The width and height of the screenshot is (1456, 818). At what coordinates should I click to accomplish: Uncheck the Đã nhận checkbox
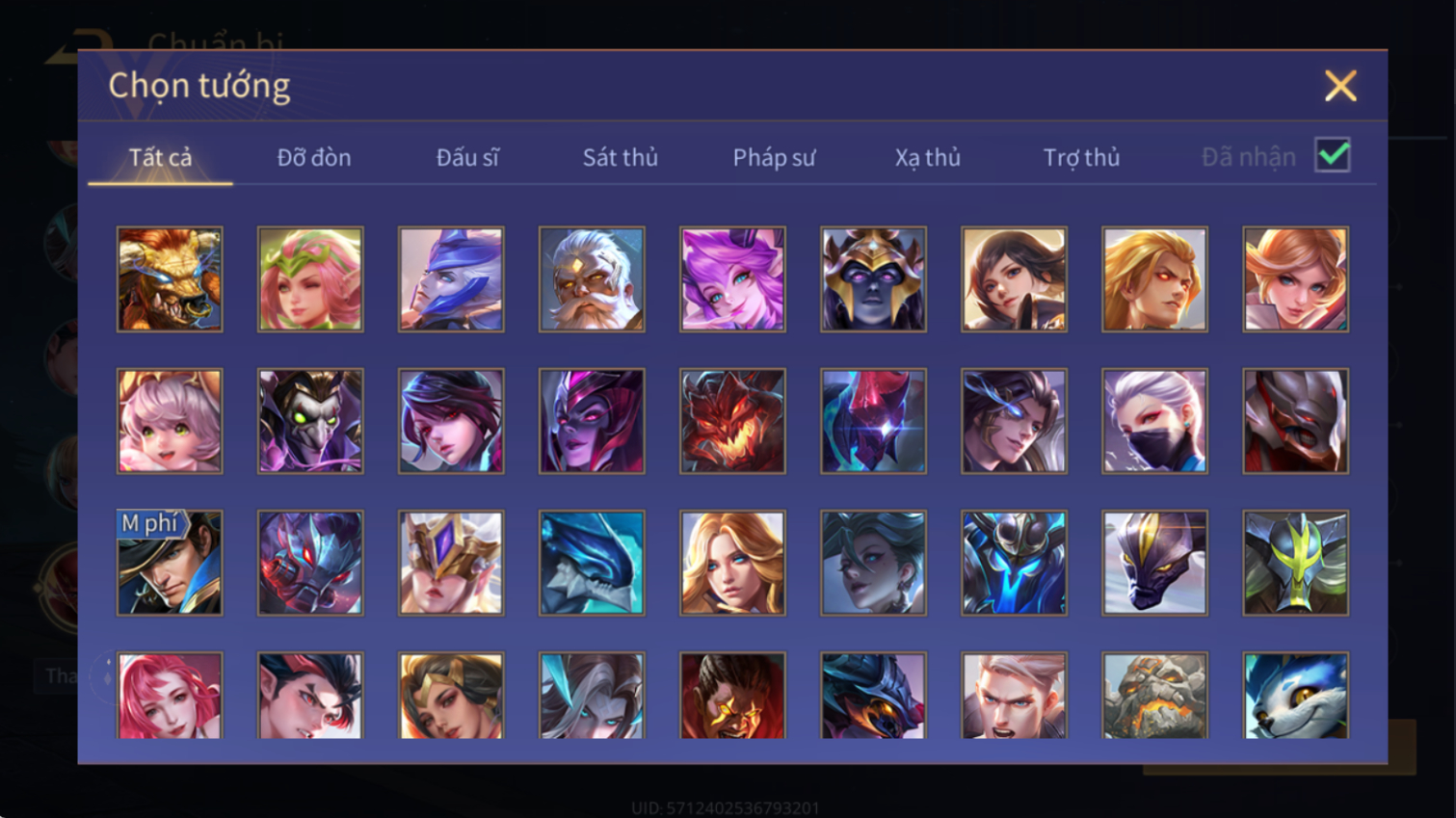[1333, 155]
